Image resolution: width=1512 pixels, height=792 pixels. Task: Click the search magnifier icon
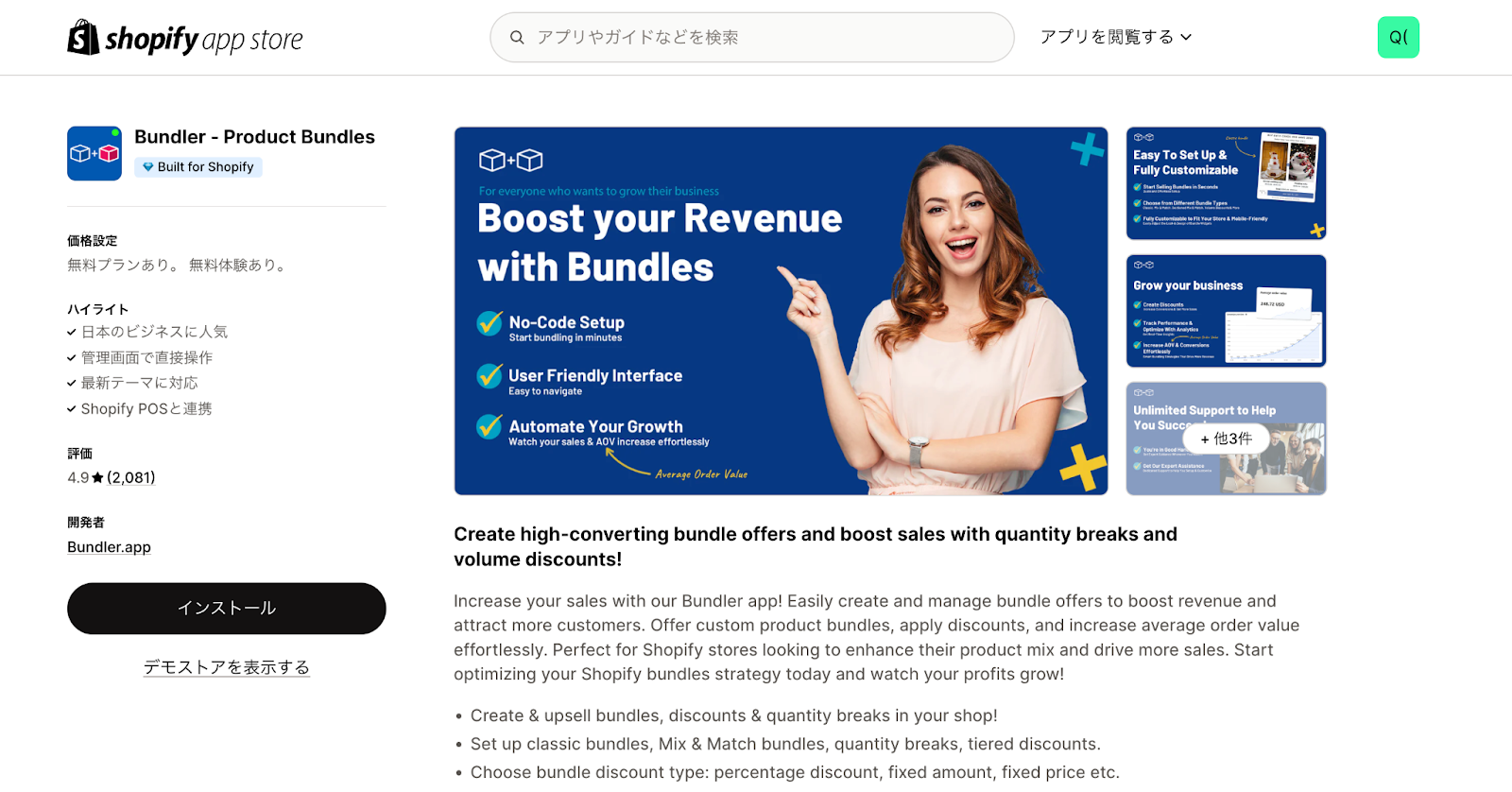517,38
